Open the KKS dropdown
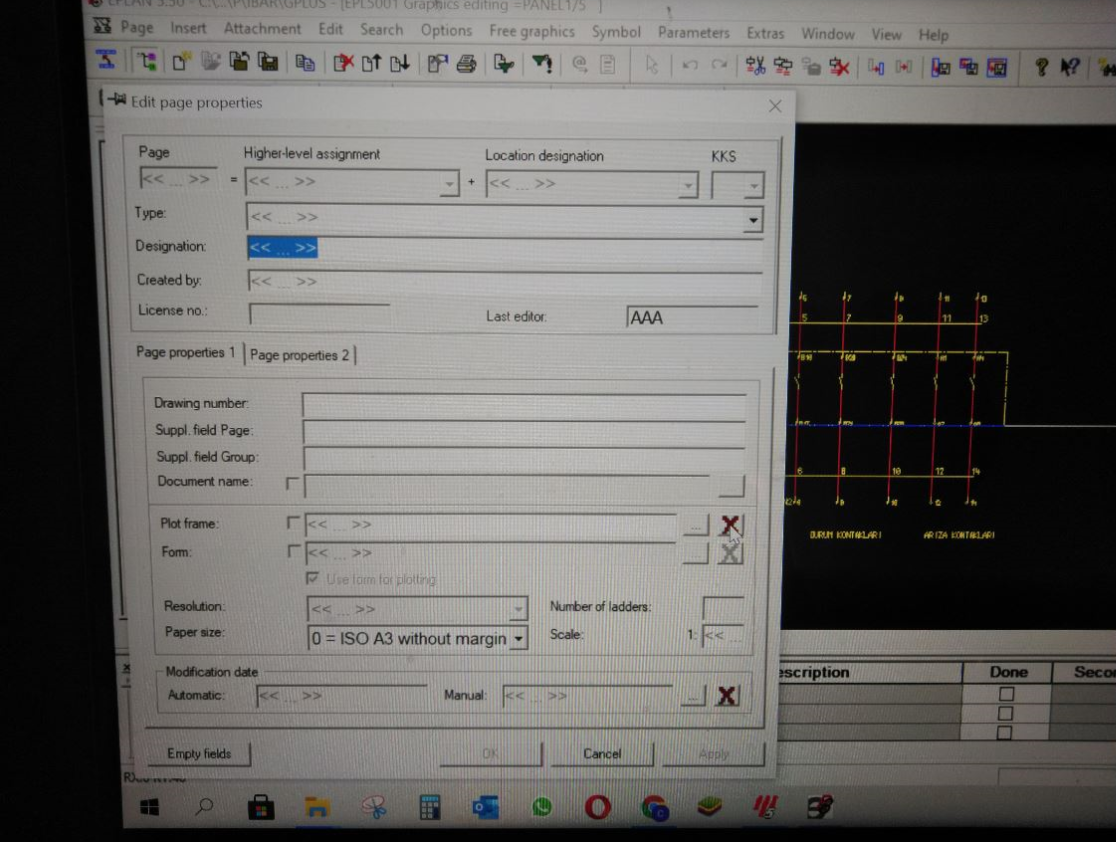Image resolution: width=1116 pixels, height=842 pixels. click(x=754, y=186)
